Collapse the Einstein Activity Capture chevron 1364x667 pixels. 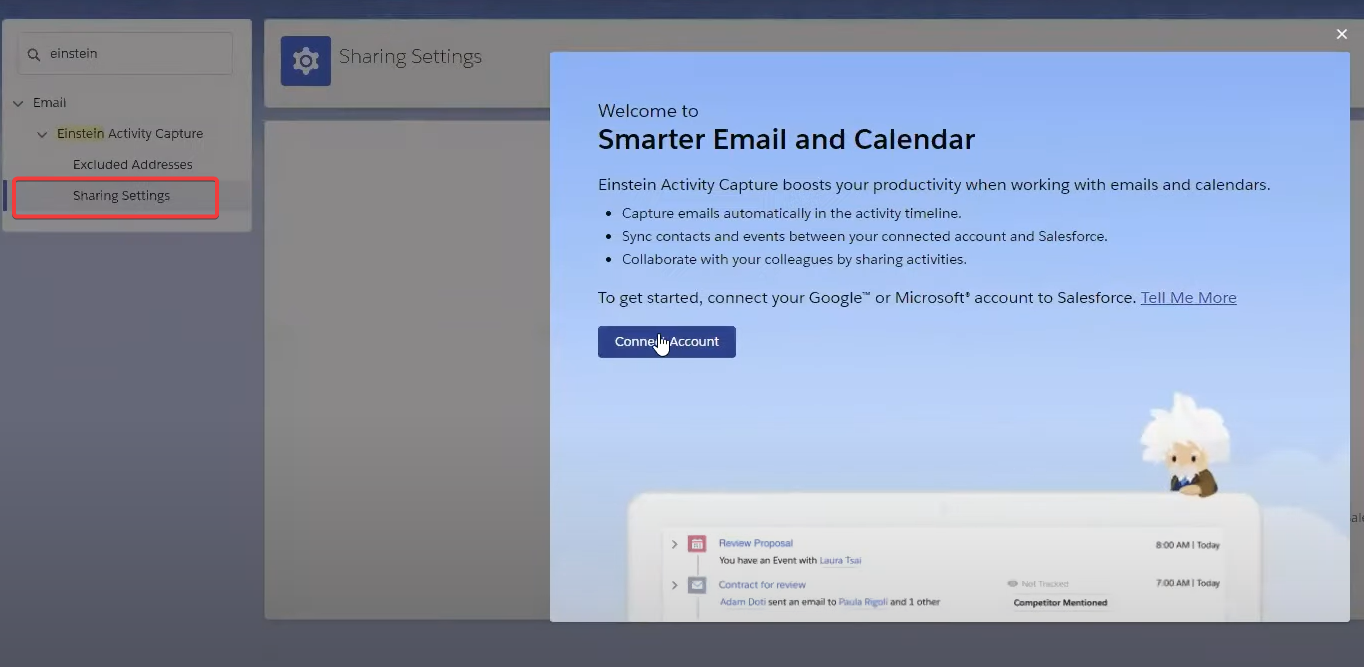point(42,134)
